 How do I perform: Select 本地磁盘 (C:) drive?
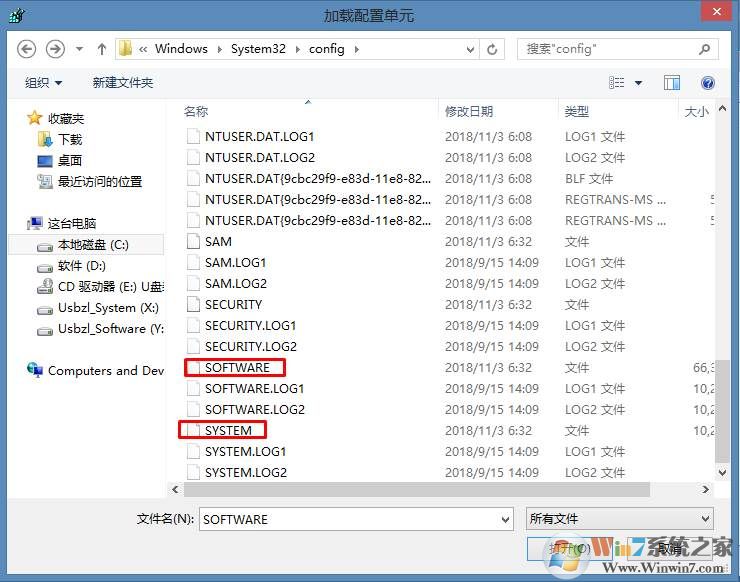tap(86, 245)
